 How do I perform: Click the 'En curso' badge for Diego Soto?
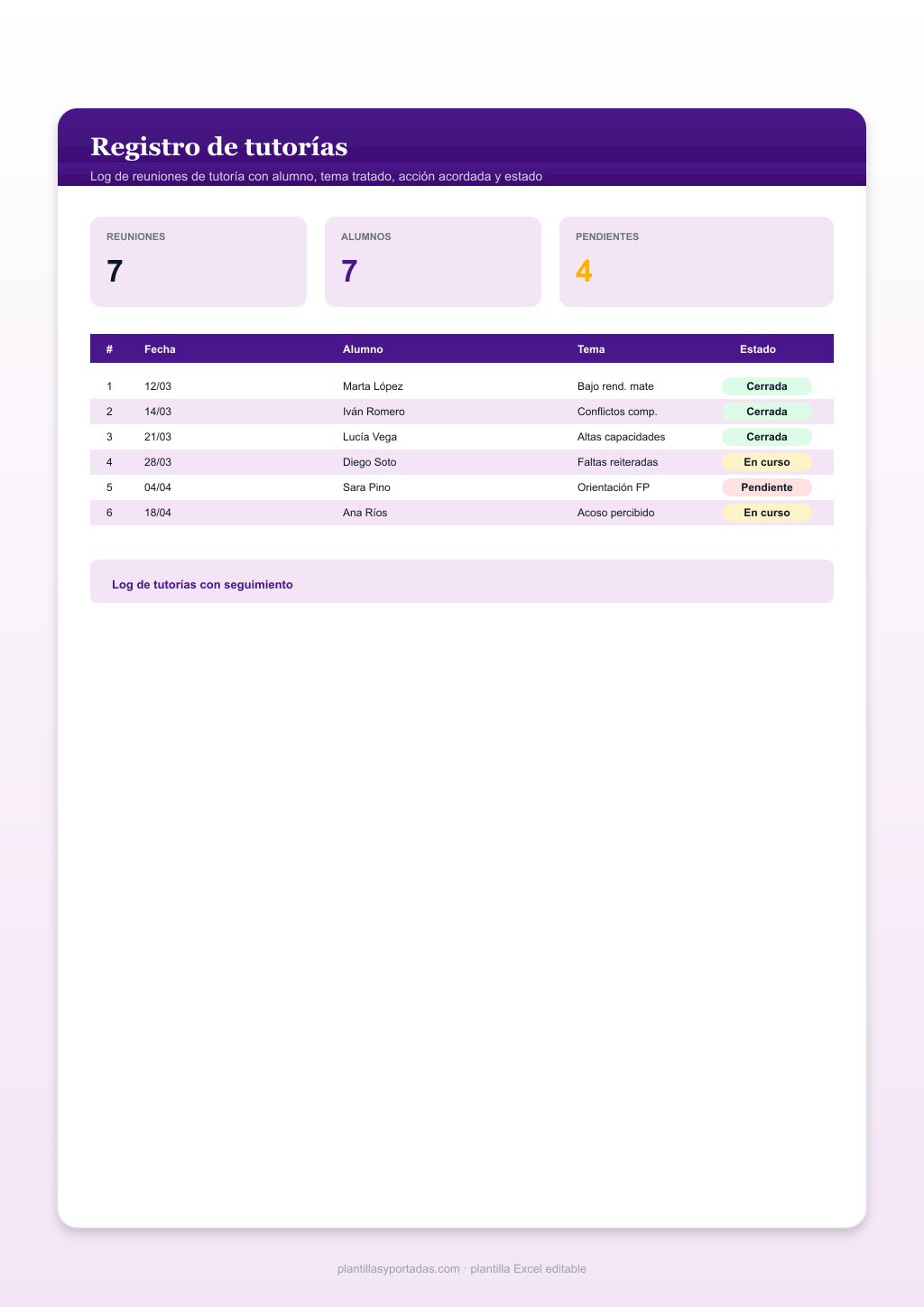pos(767,462)
